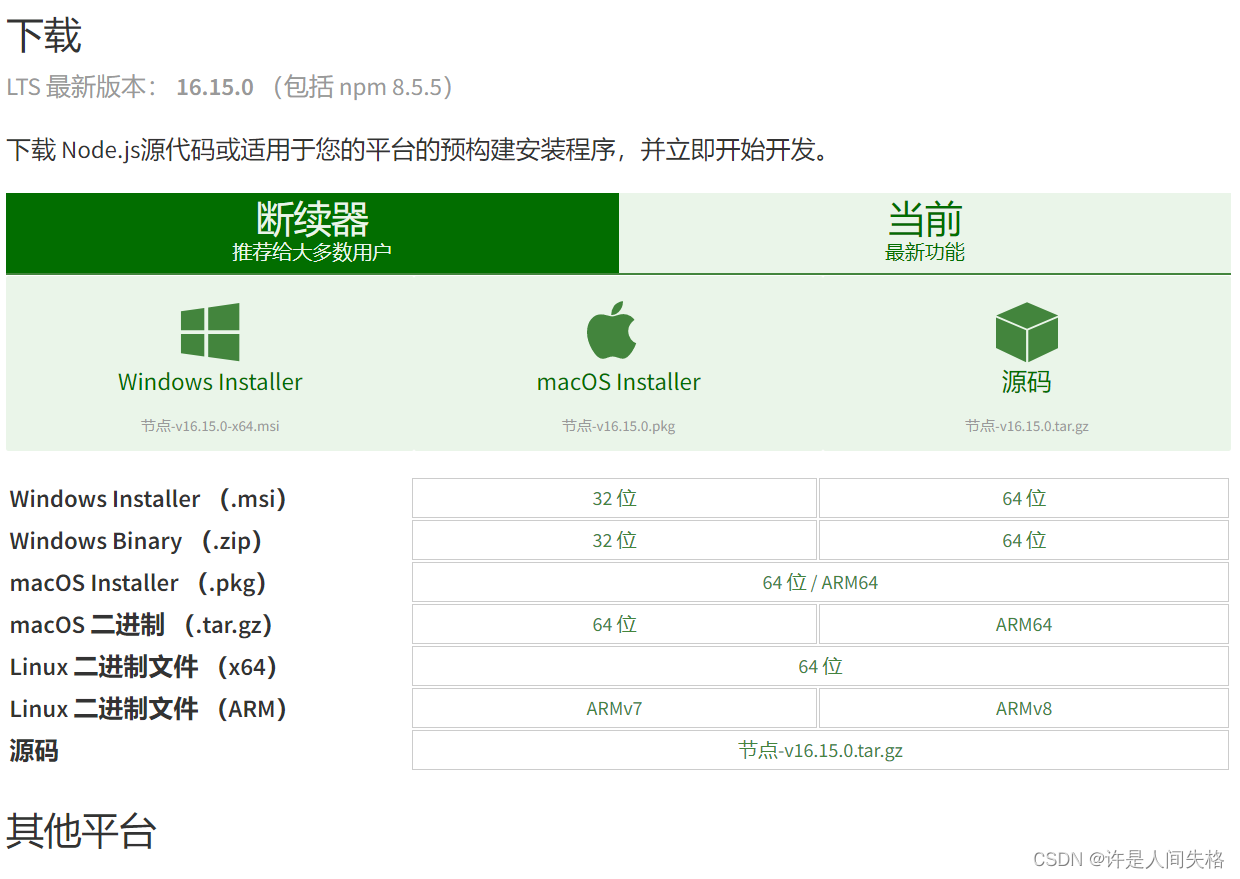Download 32 位 Windows Installer (.msi)
Image resolution: width=1240 pixels, height=879 pixels.
614,498
